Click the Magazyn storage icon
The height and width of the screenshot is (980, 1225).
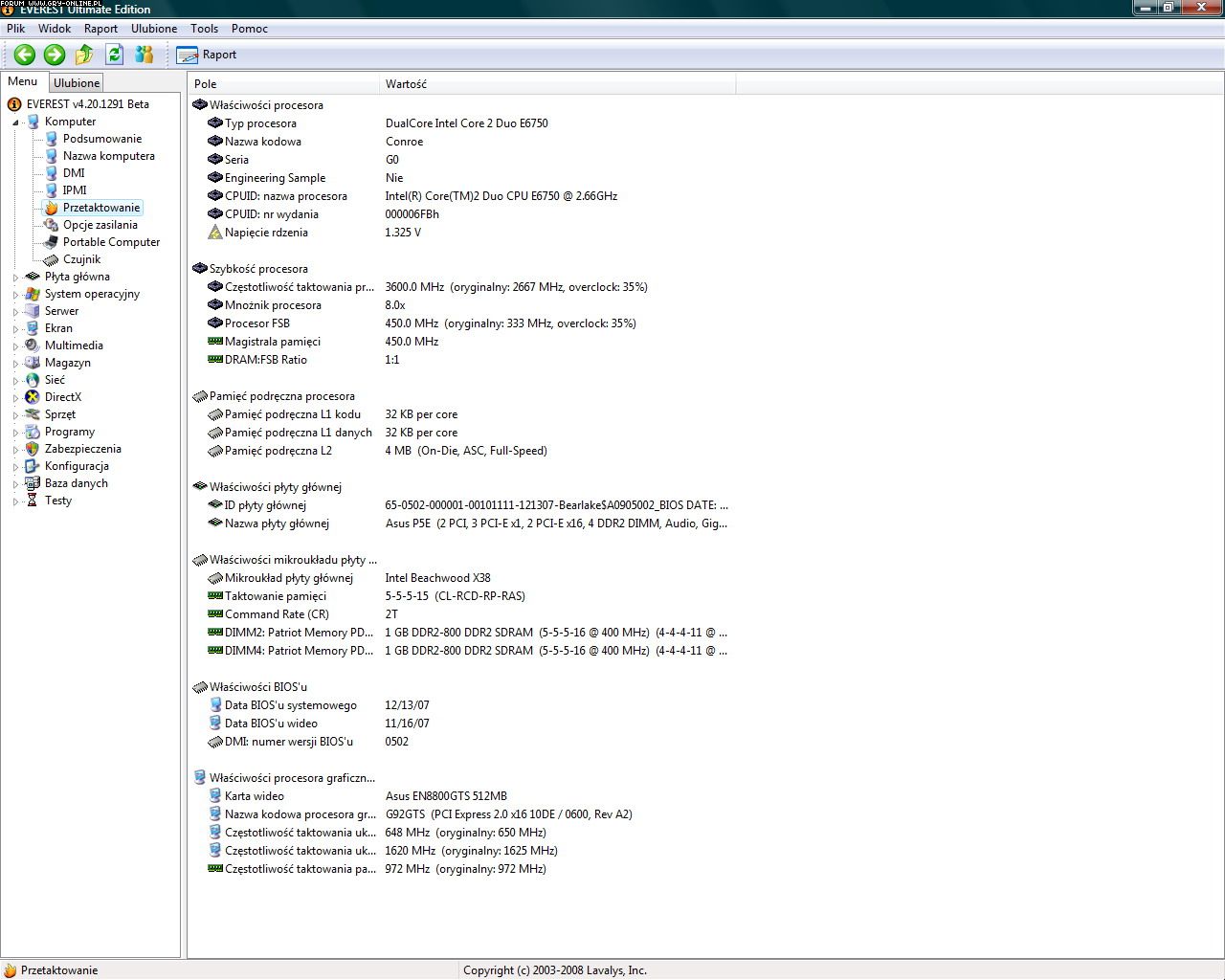click(x=33, y=363)
